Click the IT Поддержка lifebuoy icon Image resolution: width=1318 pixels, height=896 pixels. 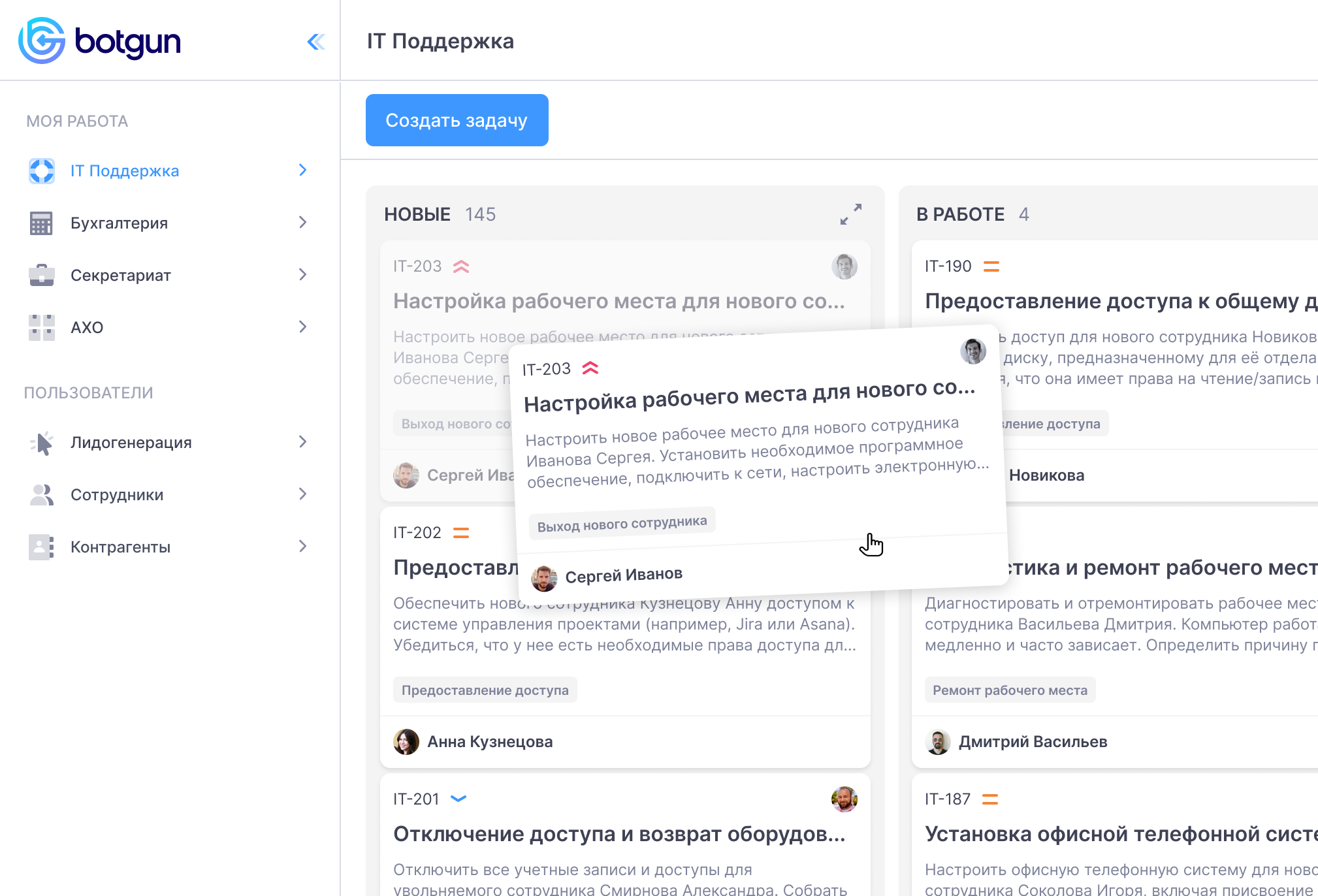(x=42, y=170)
